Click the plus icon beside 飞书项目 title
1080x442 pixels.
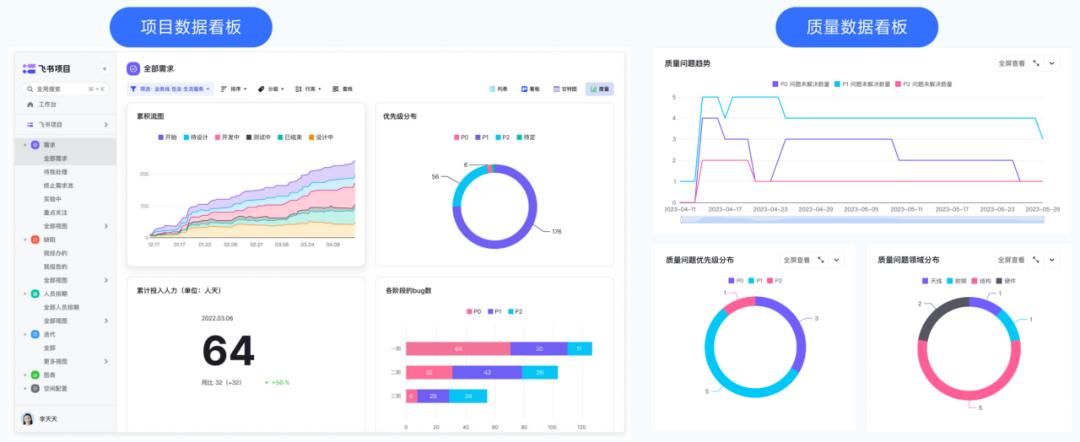[104, 68]
